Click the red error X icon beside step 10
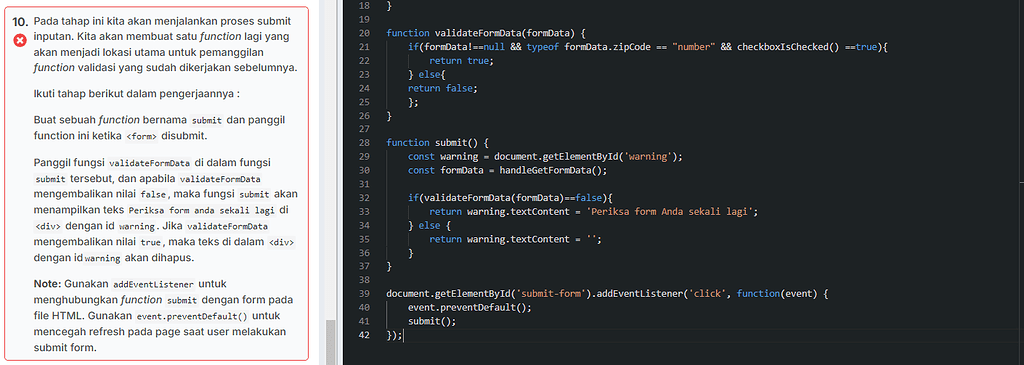 (x=20, y=41)
